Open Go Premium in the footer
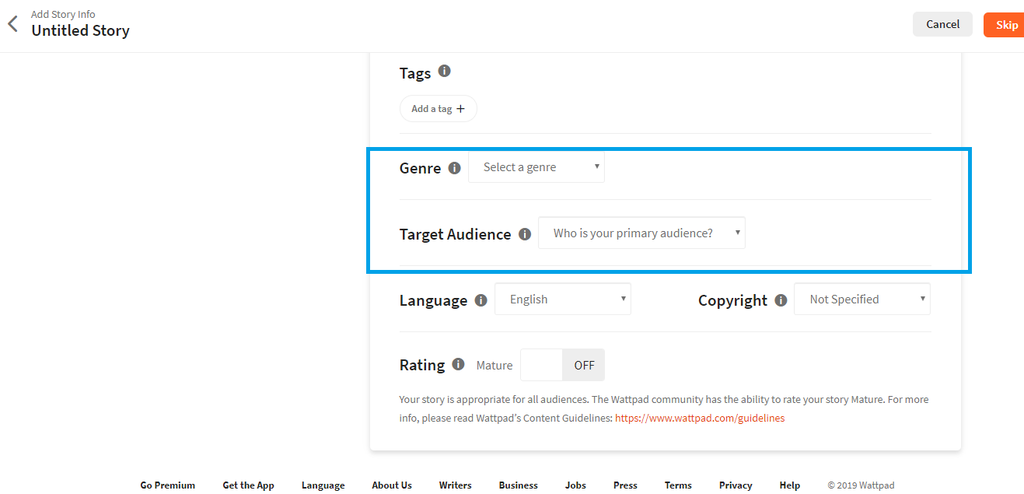Viewport: 1024px width, 494px height. pyautogui.click(x=167, y=485)
